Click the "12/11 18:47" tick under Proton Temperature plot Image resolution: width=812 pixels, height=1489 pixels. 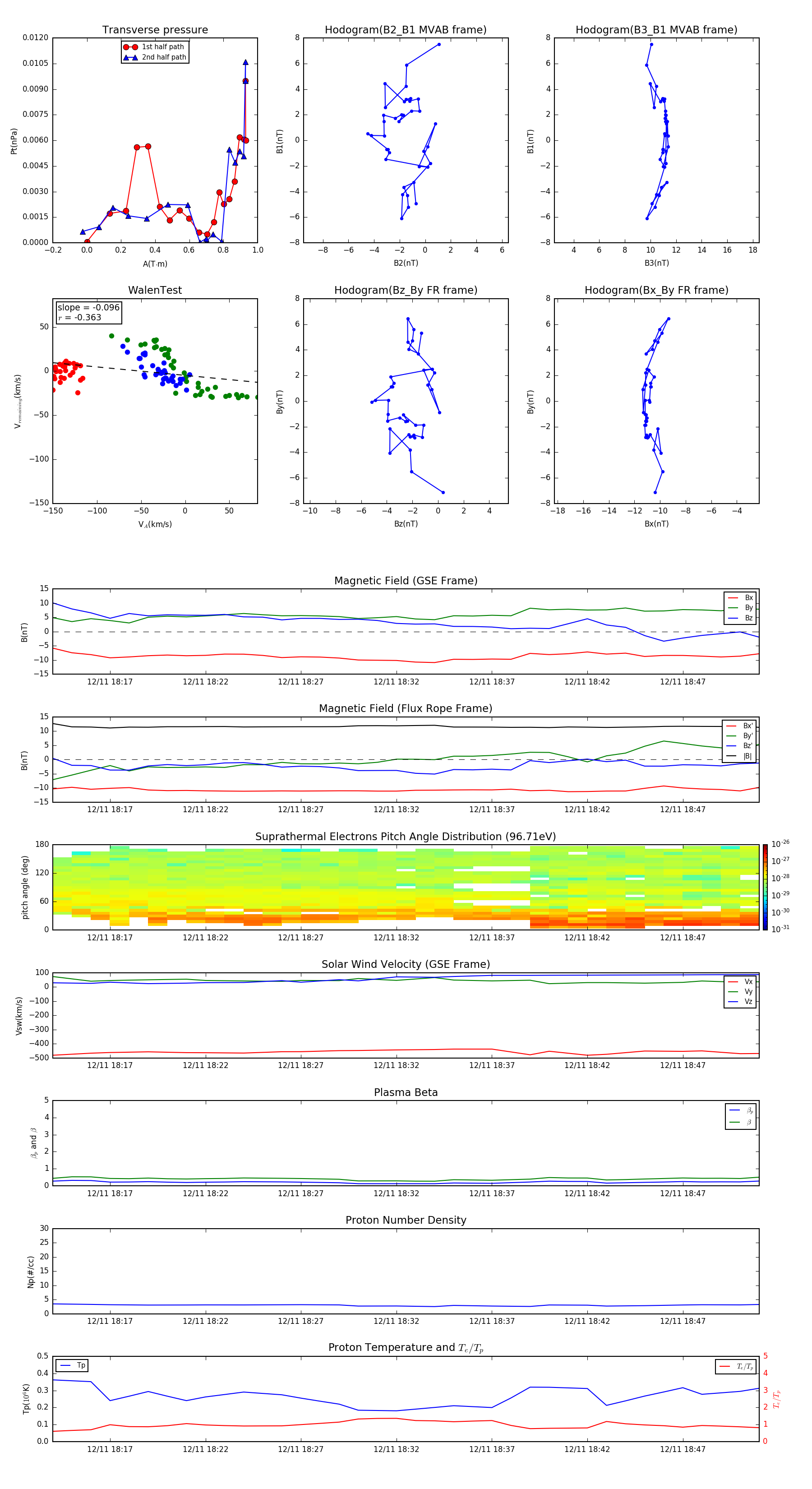683,1450
